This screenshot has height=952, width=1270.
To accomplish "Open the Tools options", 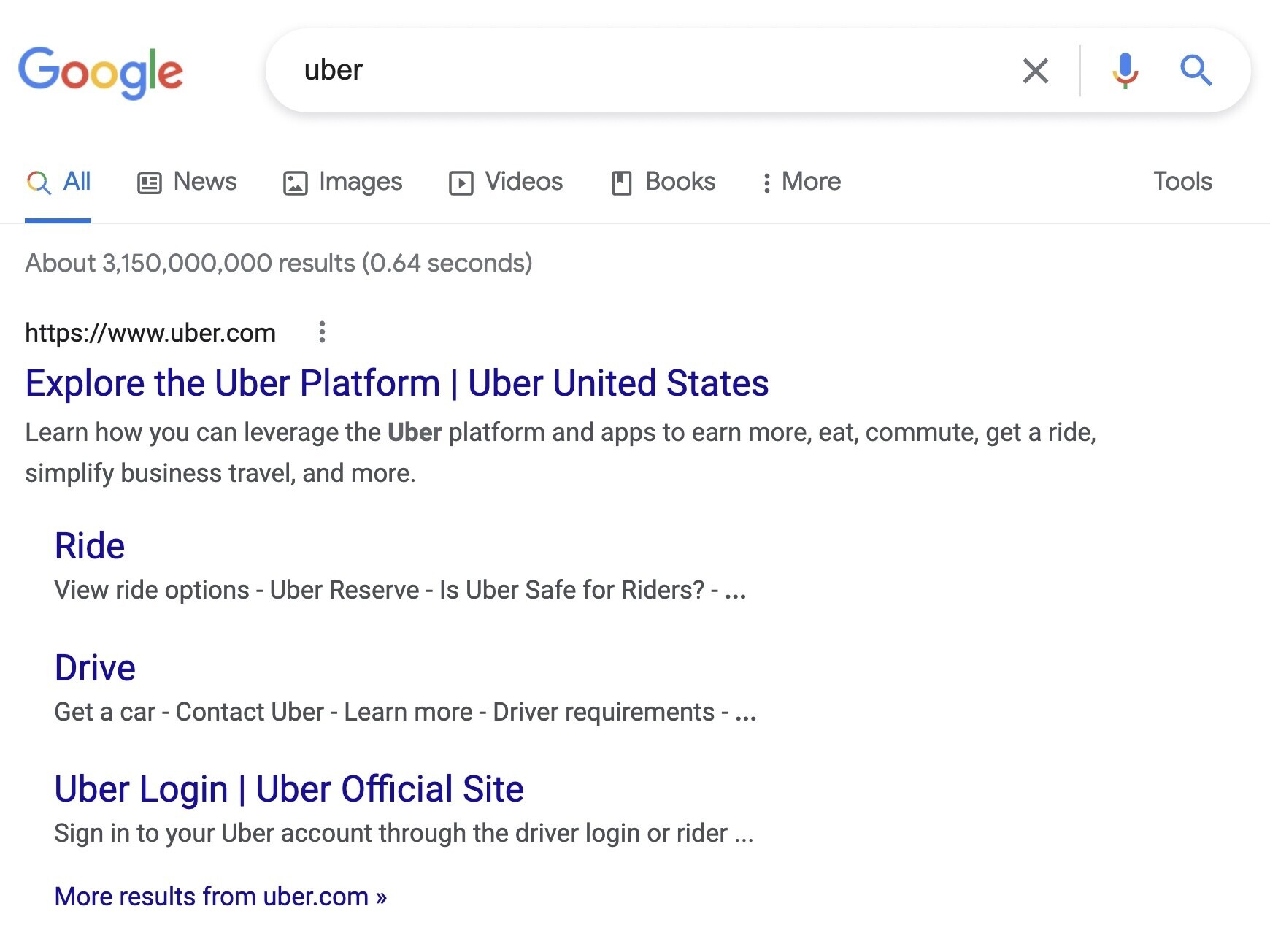I will [x=1182, y=181].
